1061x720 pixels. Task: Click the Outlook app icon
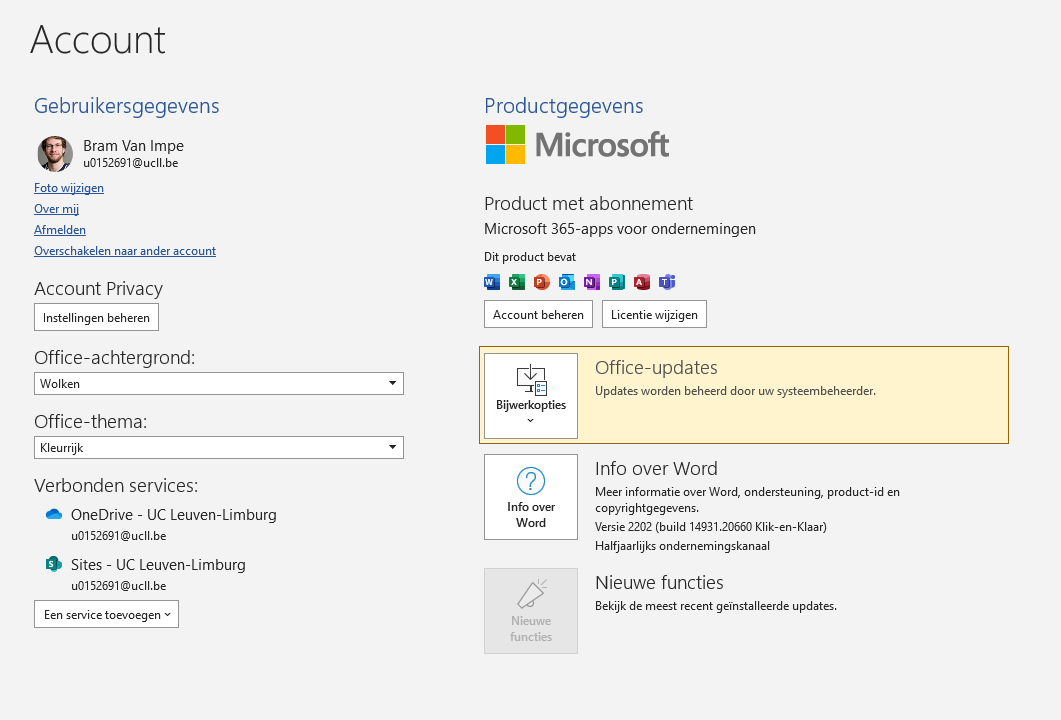[566, 282]
